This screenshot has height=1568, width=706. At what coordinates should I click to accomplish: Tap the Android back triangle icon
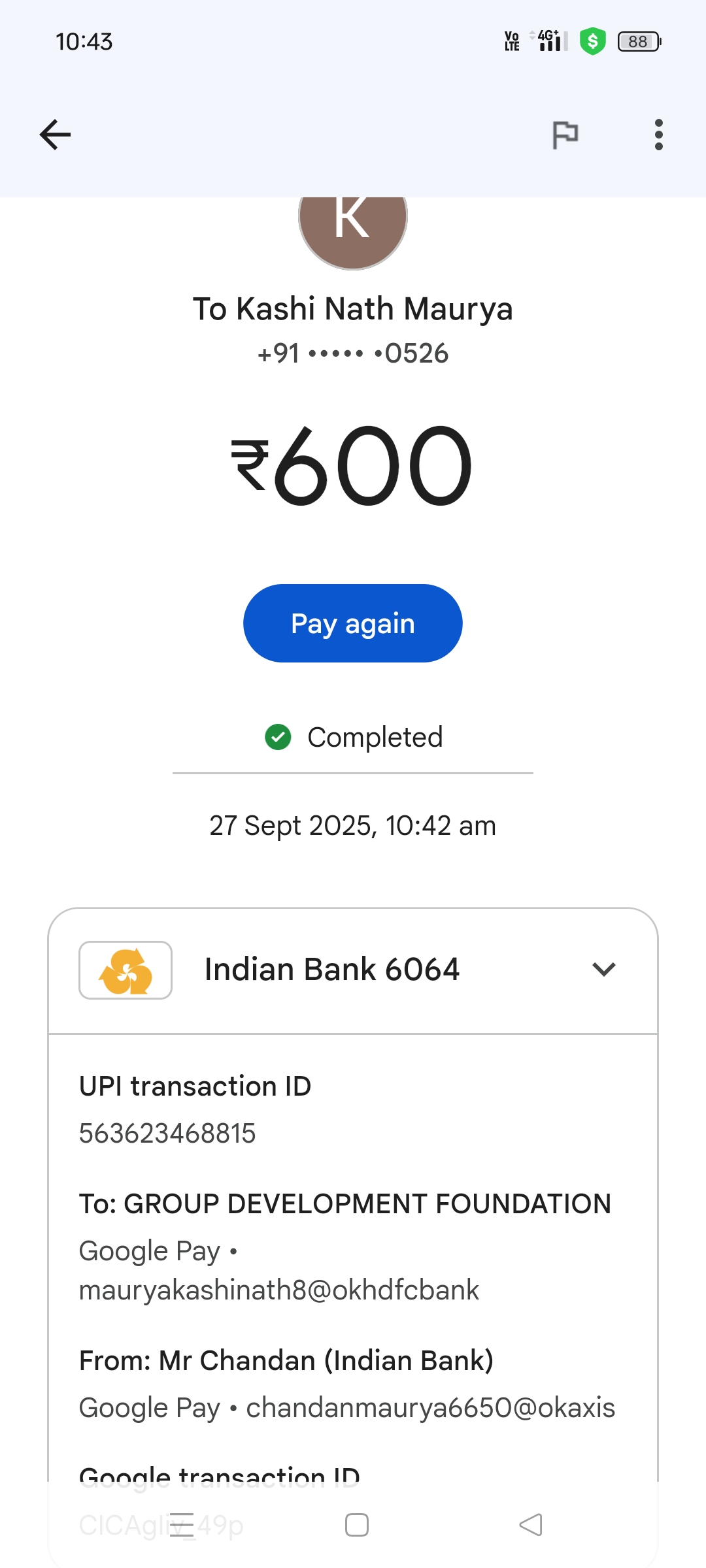point(531,1525)
